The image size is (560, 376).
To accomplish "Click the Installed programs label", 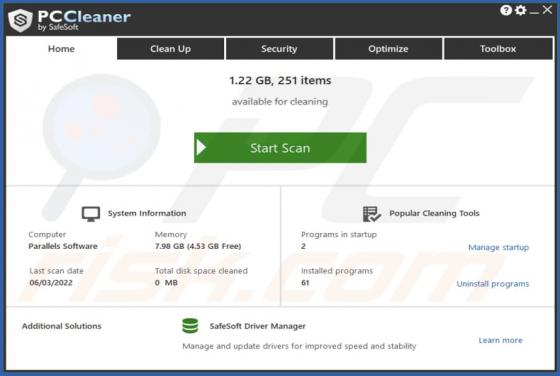I will point(337,271).
